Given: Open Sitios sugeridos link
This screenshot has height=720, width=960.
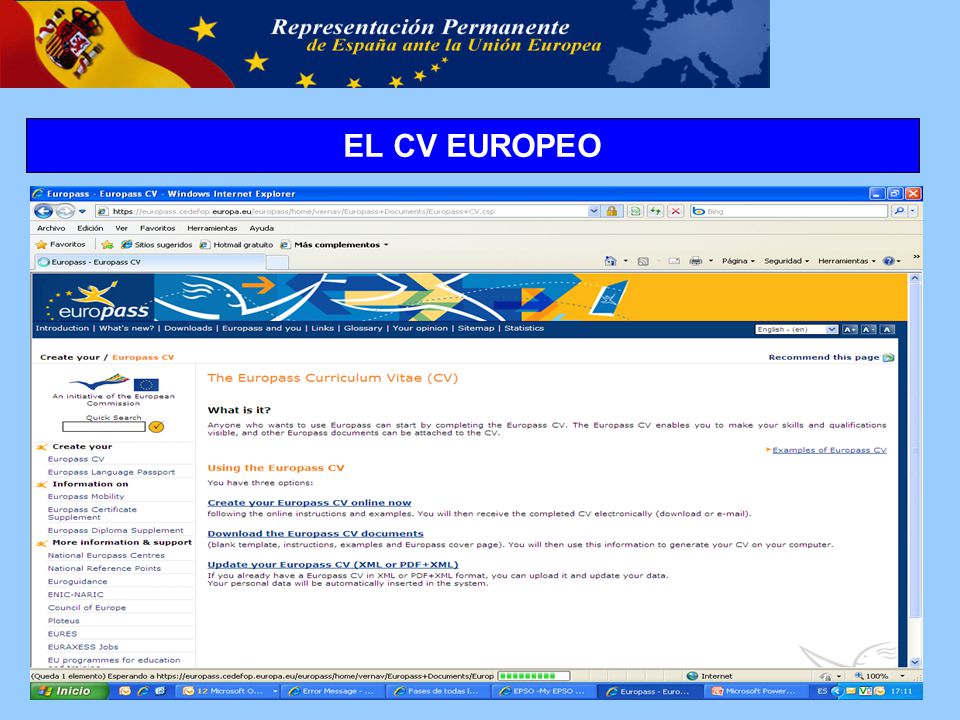Looking at the screenshot, I should point(157,244).
